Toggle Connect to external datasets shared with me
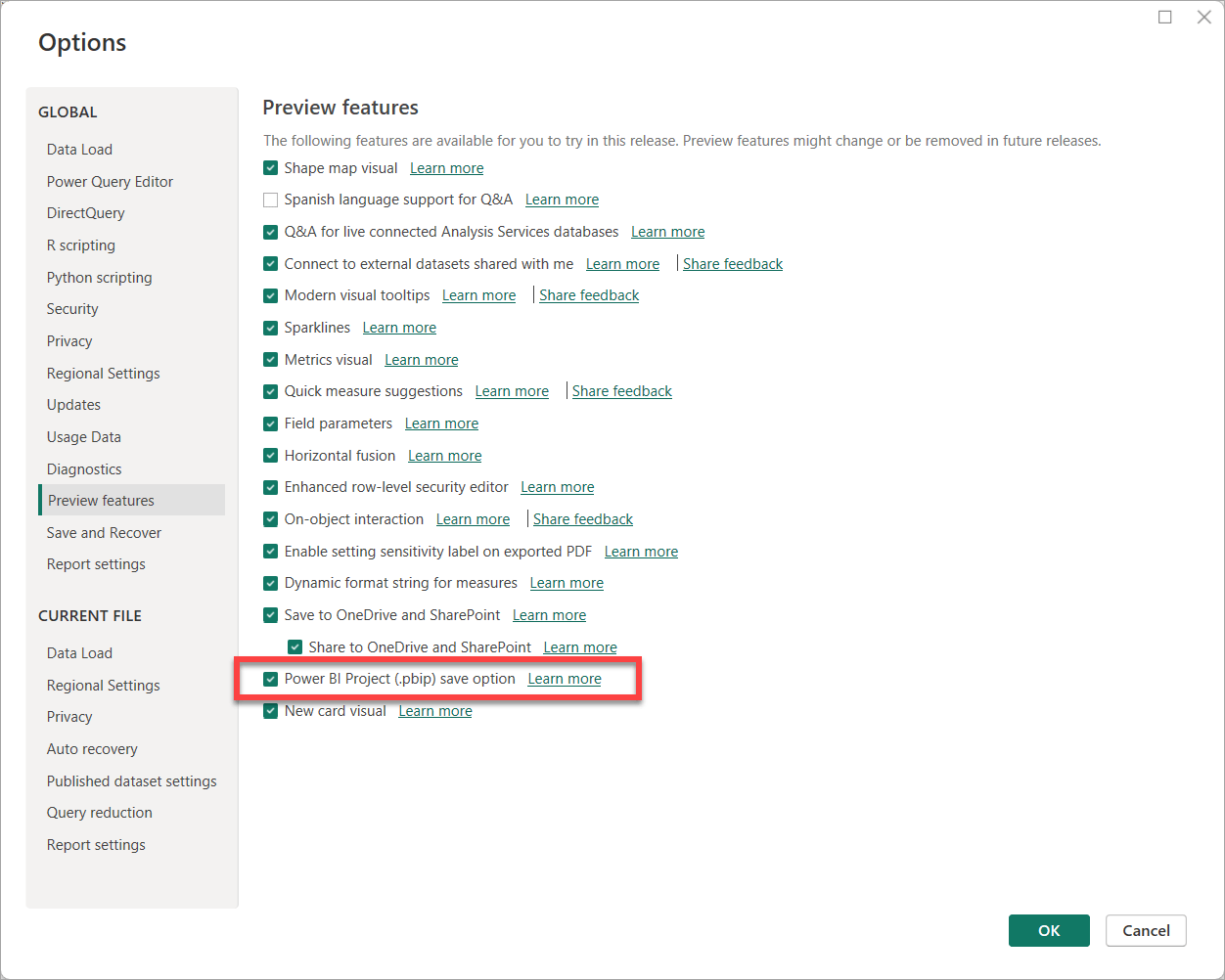This screenshot has height=980, width=1225. click(271, 264)
